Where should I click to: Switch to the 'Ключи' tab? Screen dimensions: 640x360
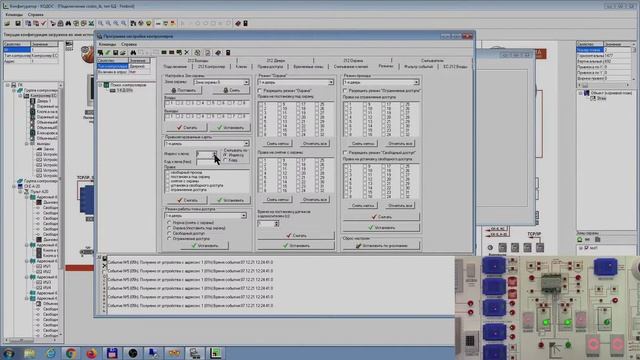click(241, 67)
